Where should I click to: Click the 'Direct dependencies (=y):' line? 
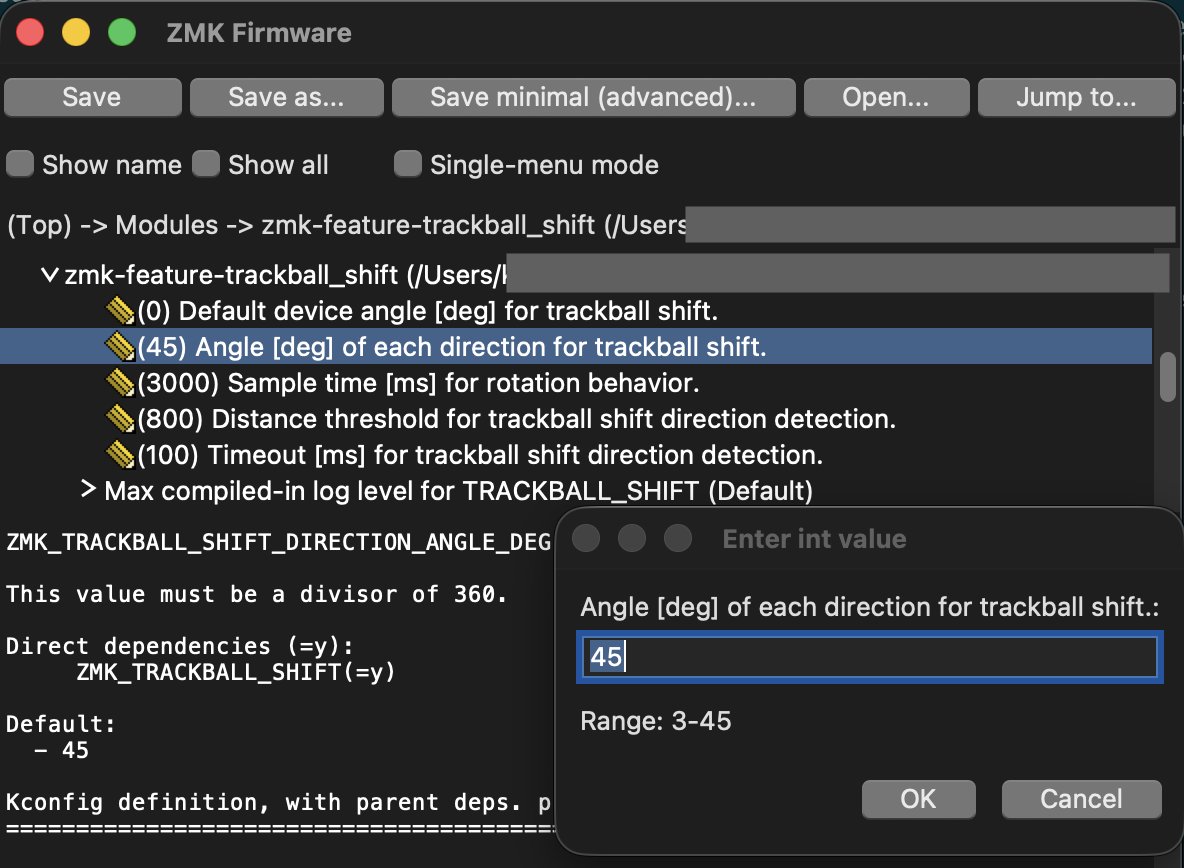coord(180,646)
